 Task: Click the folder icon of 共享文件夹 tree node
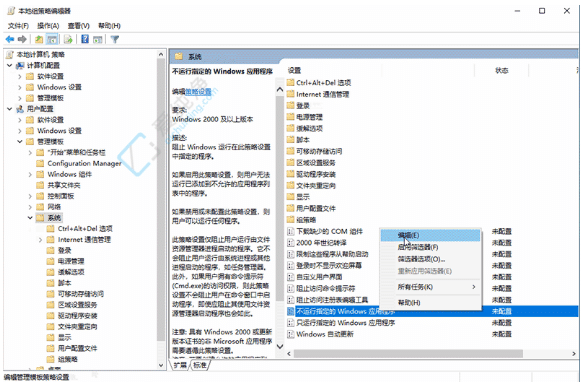click(40, 185)
